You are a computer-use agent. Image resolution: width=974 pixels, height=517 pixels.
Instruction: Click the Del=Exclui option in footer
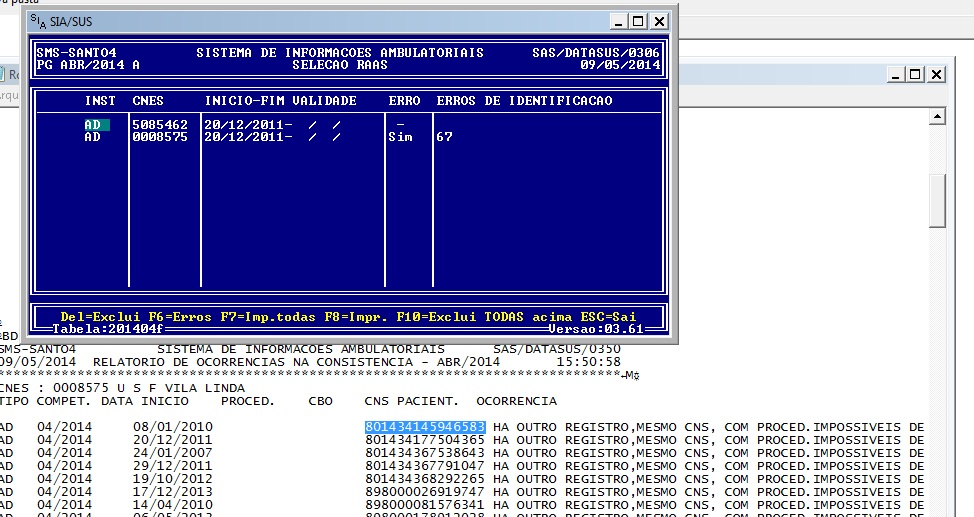point(93,316)
